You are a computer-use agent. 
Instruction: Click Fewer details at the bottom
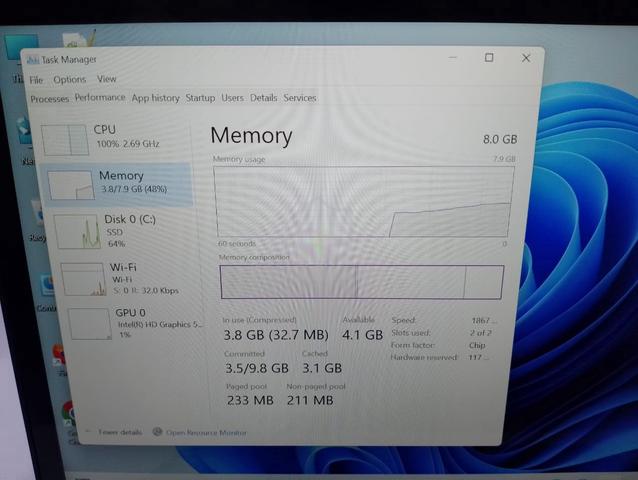click(120, 432)
